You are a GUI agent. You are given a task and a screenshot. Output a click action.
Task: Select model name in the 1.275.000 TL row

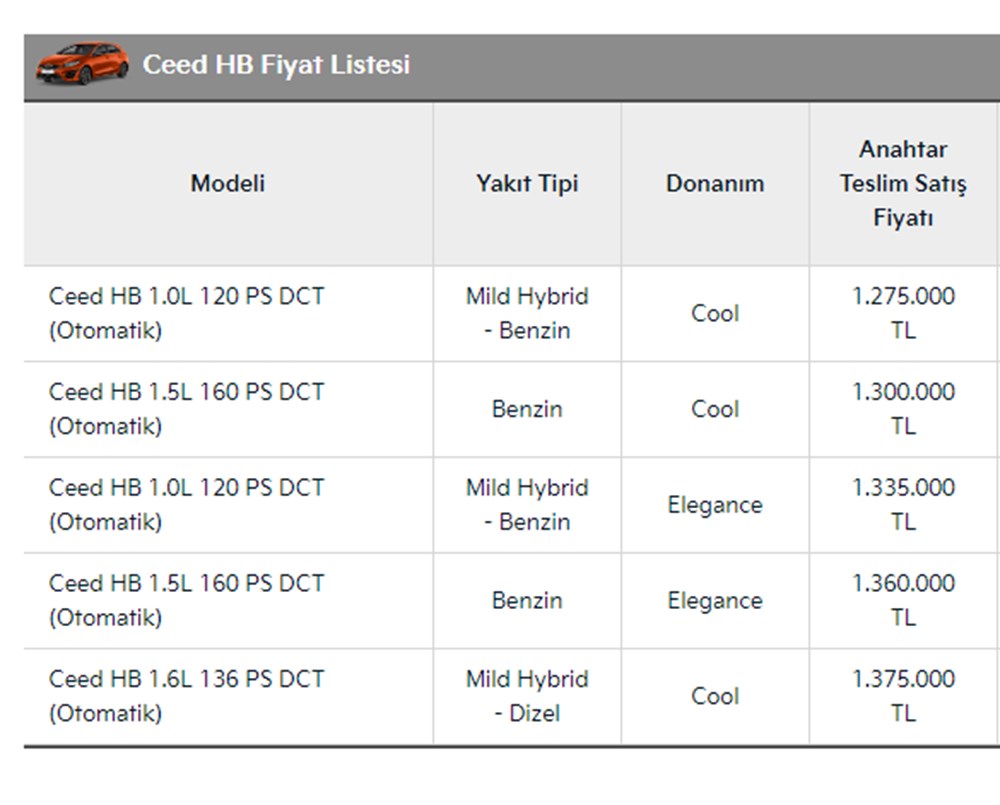(186, 313)
